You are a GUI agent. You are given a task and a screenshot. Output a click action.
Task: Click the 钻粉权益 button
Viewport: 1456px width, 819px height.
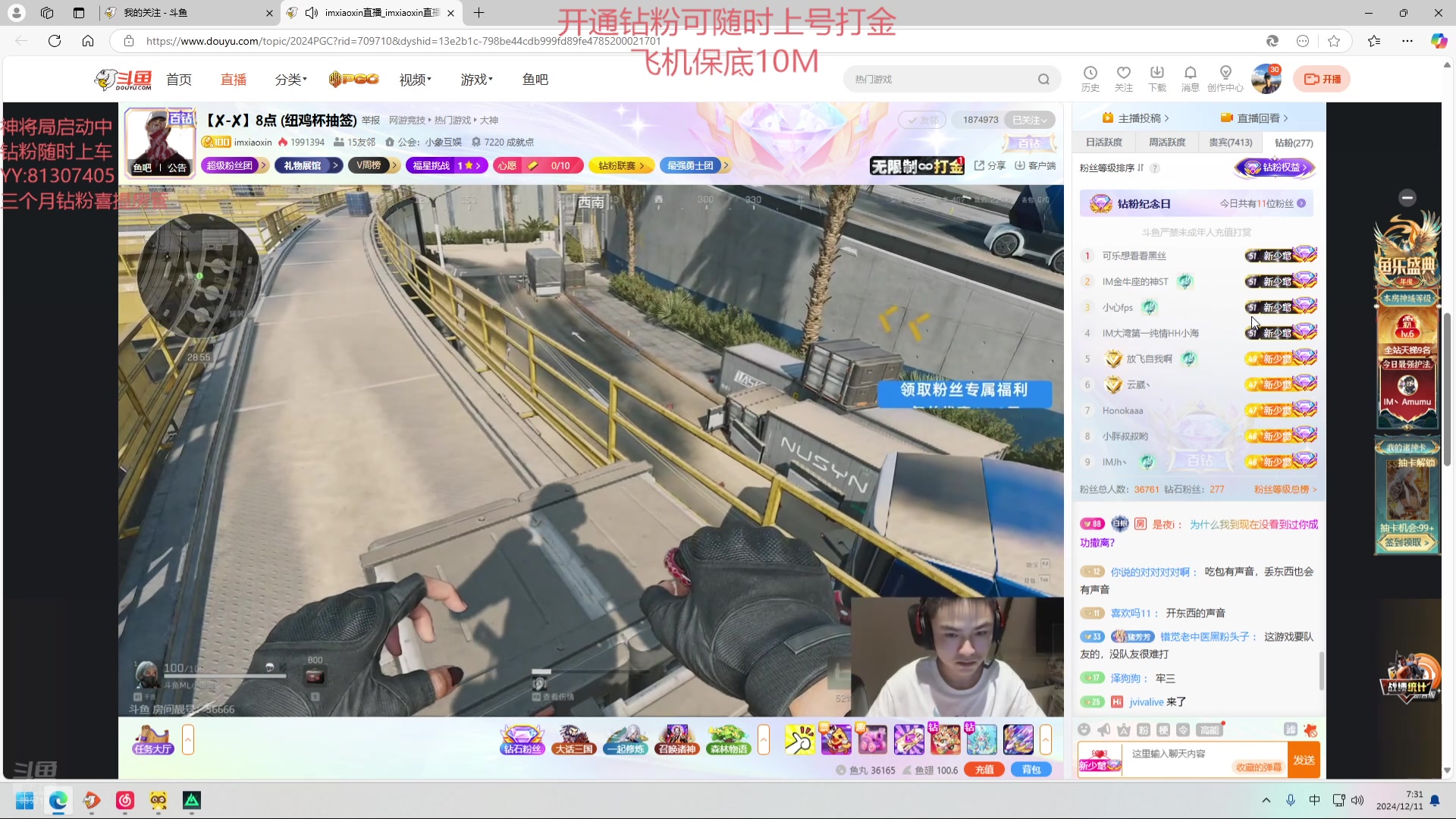1276,168
